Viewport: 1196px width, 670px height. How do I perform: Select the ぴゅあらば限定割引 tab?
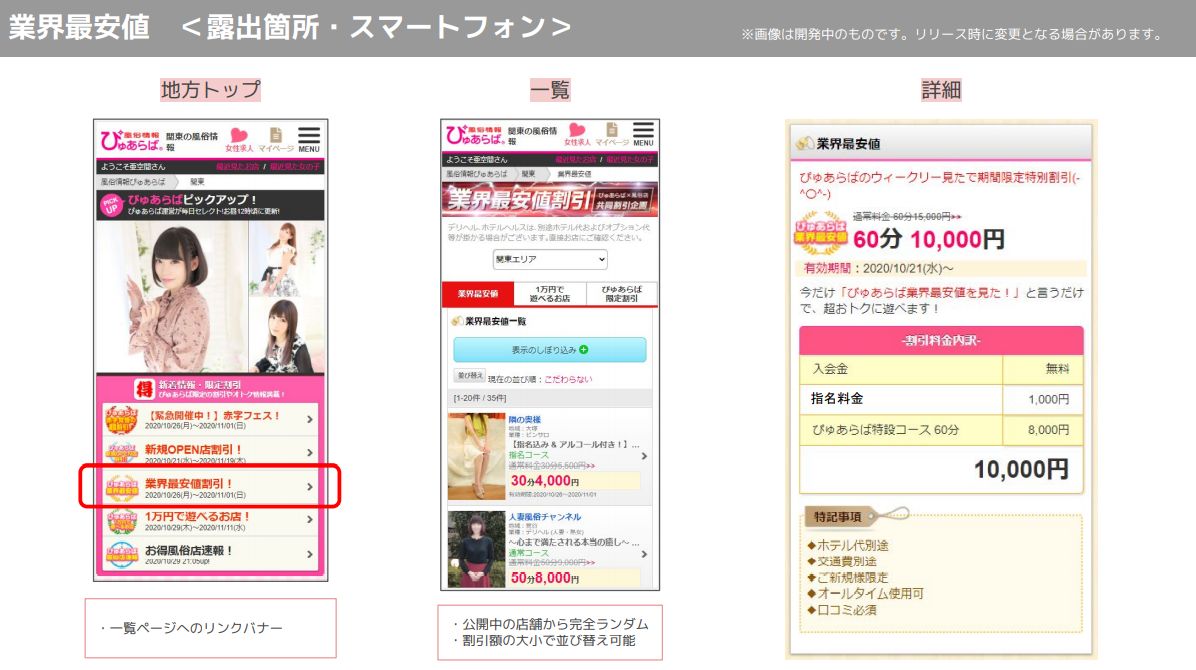622,294
